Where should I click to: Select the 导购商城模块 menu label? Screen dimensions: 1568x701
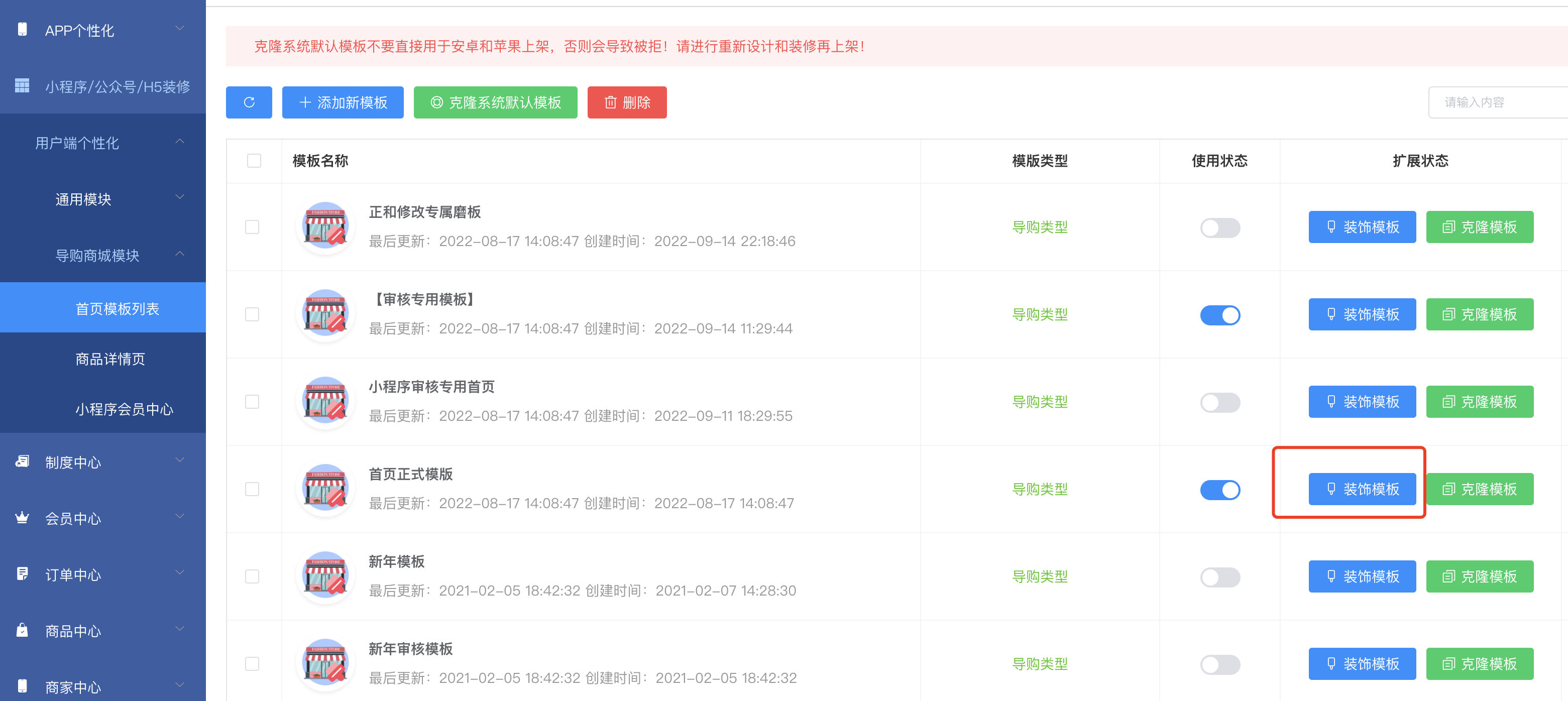97,256
